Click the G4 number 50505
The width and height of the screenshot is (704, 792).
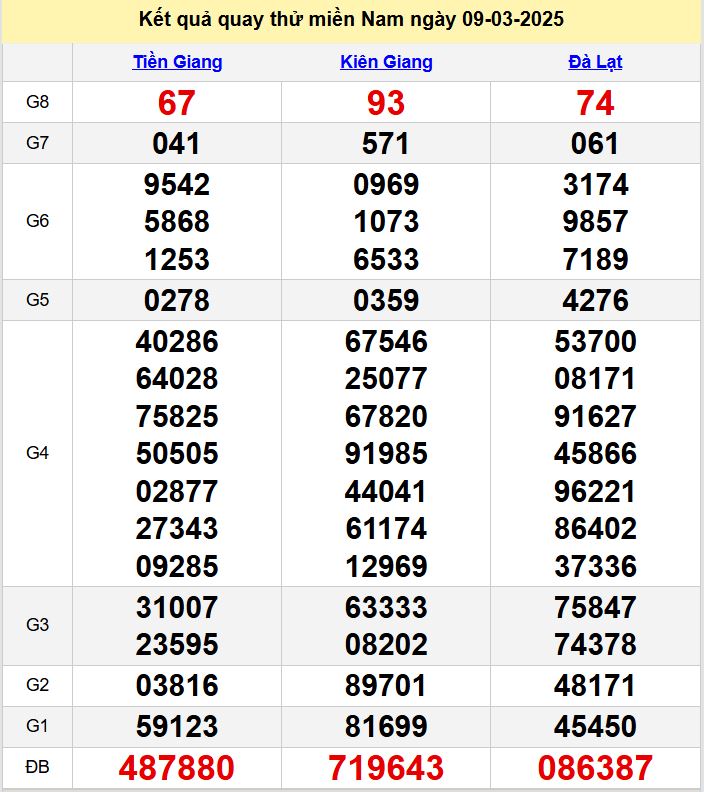click(177, 454)
